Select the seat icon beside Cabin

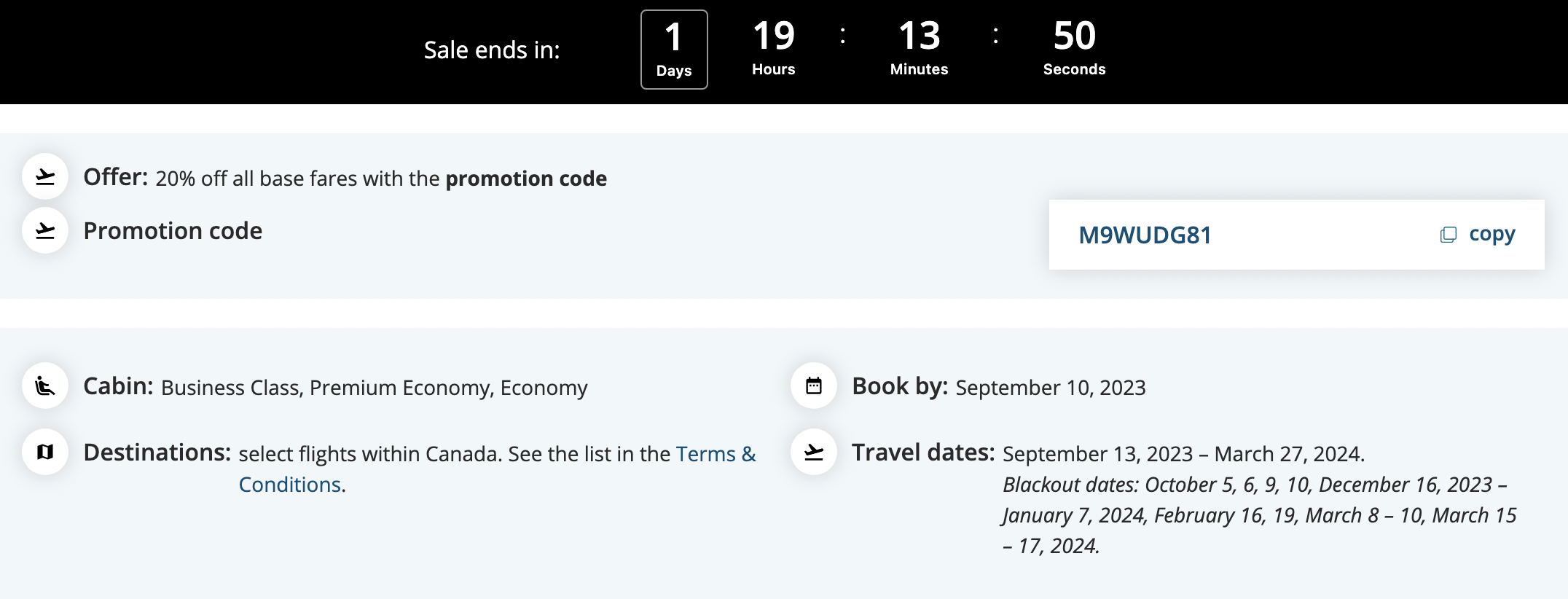pyautogui.click(x=44, y=386)
